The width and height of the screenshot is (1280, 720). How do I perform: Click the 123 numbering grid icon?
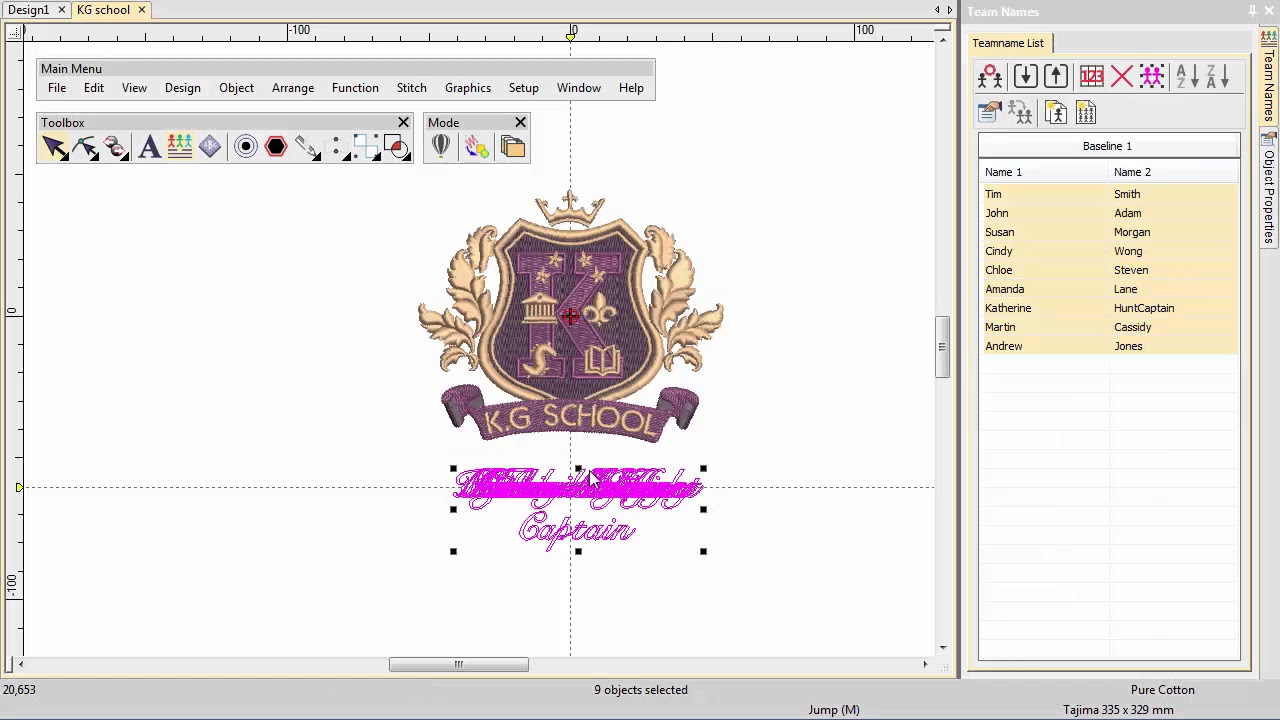1091,77
